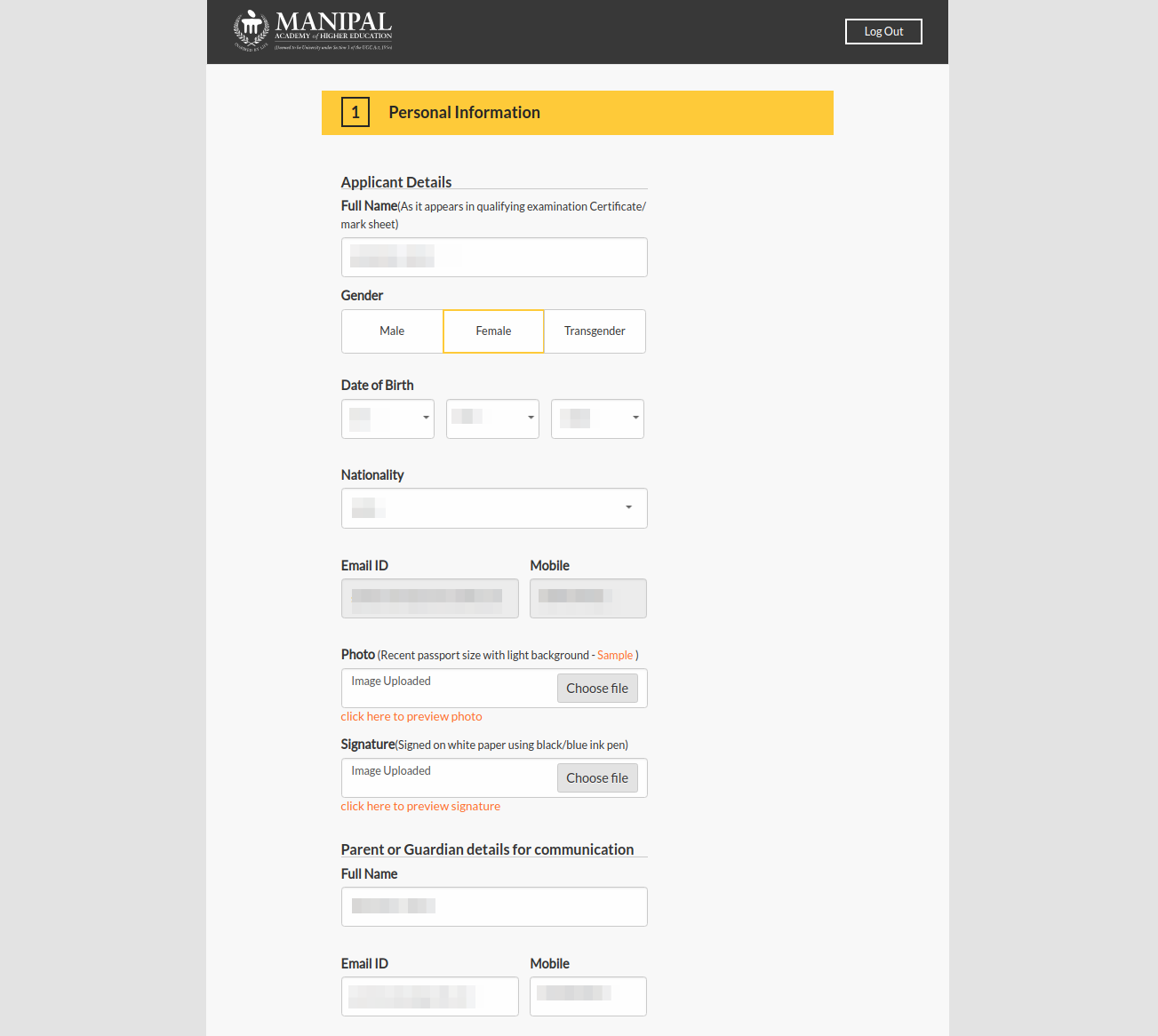The image size is (1158, 1036).
Task: Click the guardian Full Name field
Action: point(494,906)
